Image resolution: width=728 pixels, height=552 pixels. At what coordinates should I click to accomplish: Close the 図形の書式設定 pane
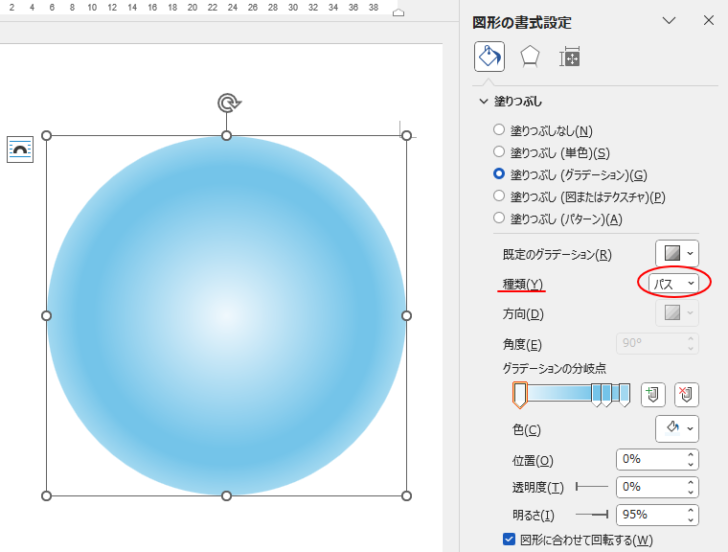click(x=708, y=20)
